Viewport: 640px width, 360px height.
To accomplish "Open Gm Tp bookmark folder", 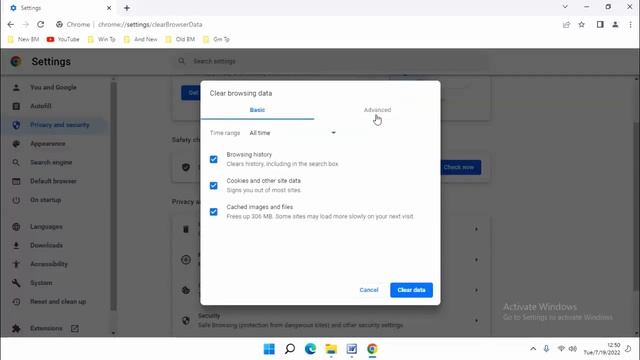I will coord(216,39).
